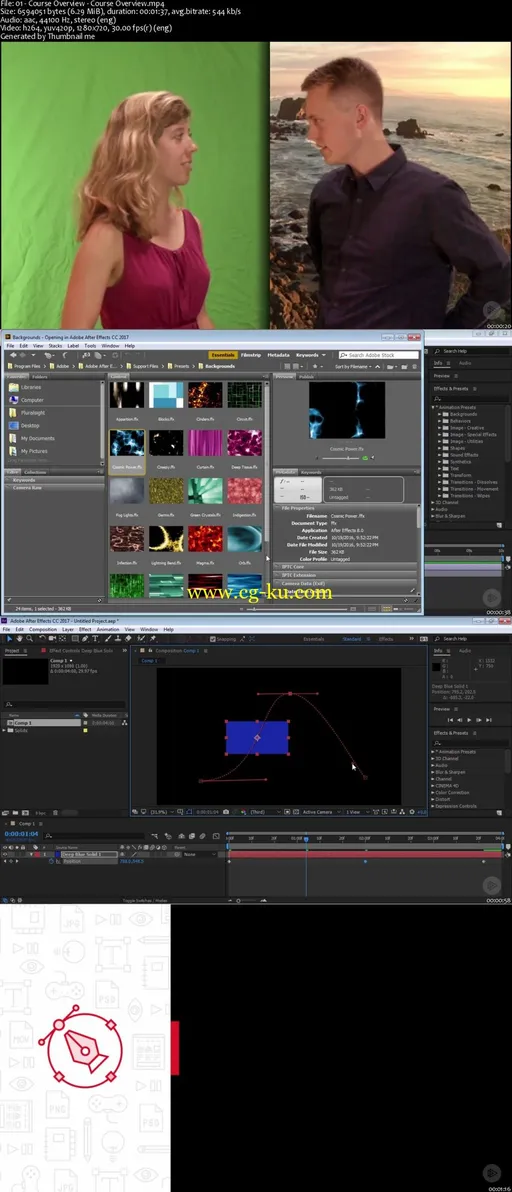Expand Synthetics presets folder
This screenshot has height=1192, width=512.
click(x=440, y=461)
